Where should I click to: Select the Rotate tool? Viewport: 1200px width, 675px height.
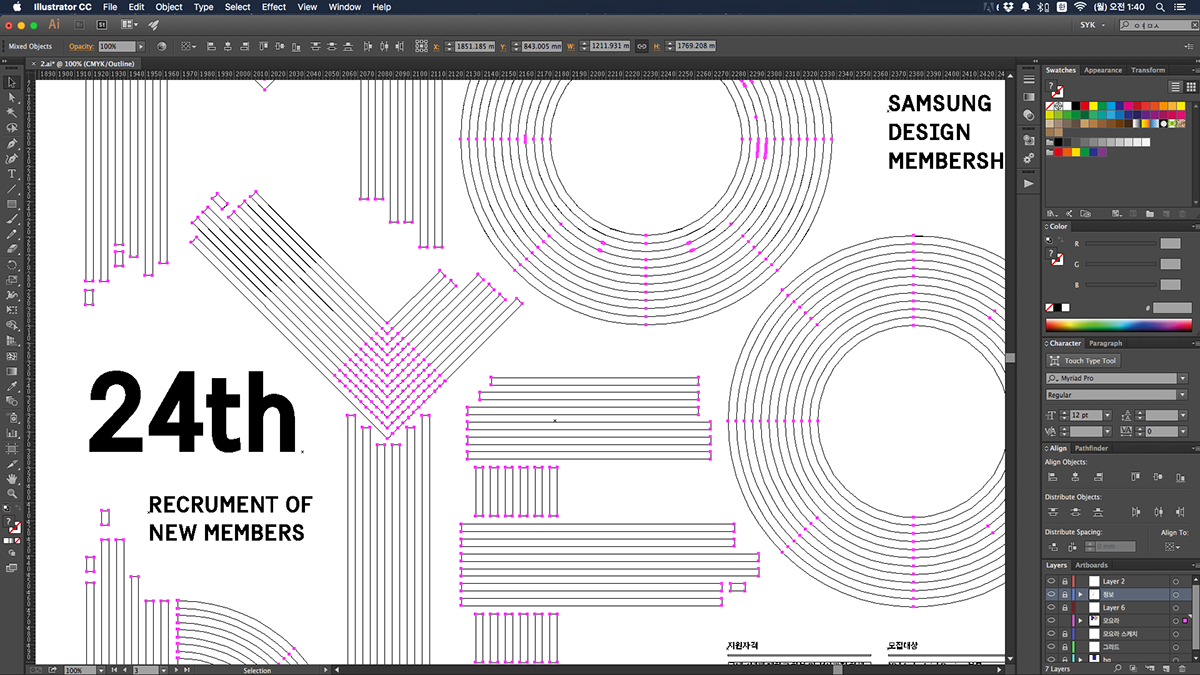coord(12,265)
